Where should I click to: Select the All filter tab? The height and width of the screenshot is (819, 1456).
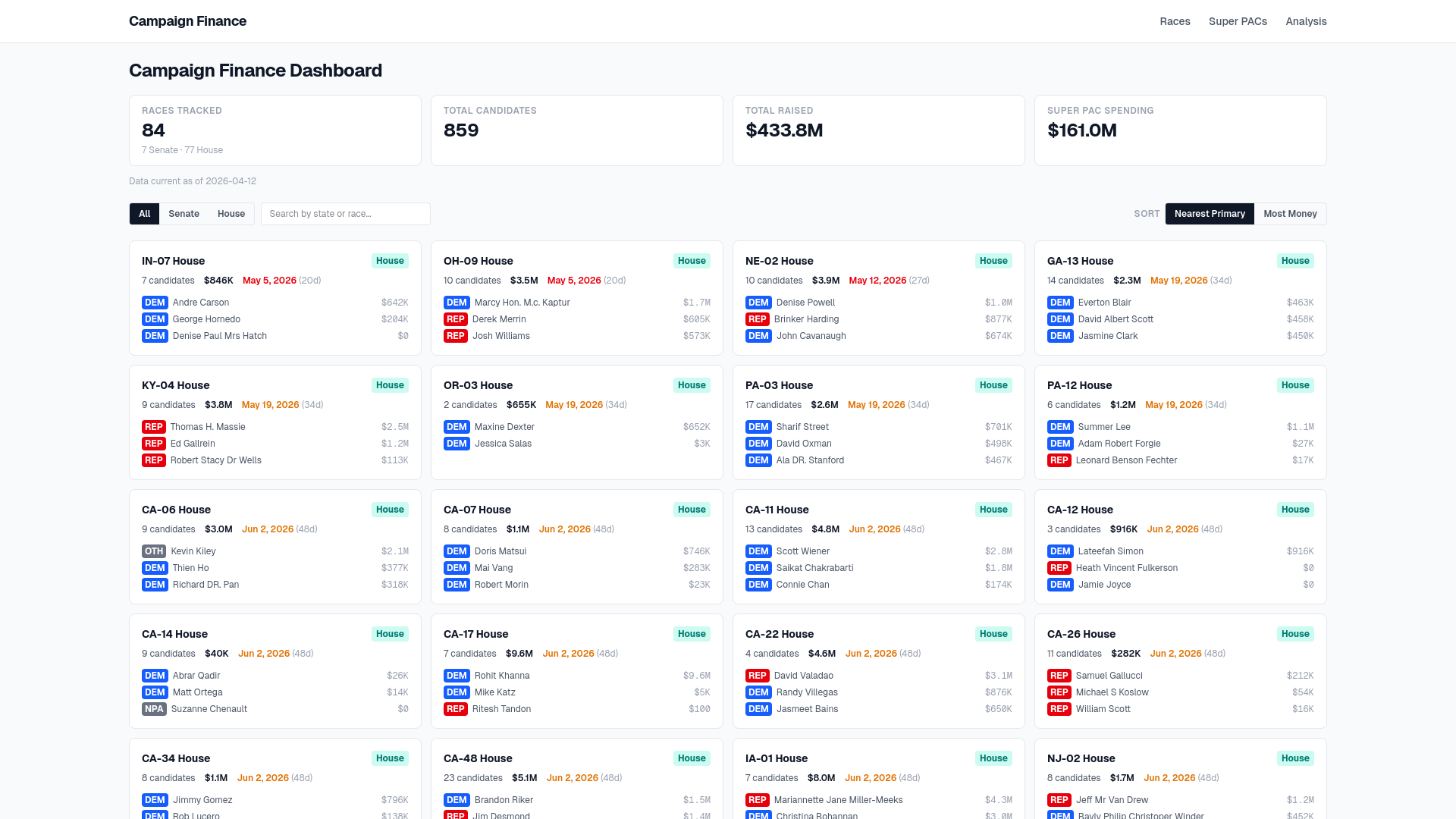144,214
